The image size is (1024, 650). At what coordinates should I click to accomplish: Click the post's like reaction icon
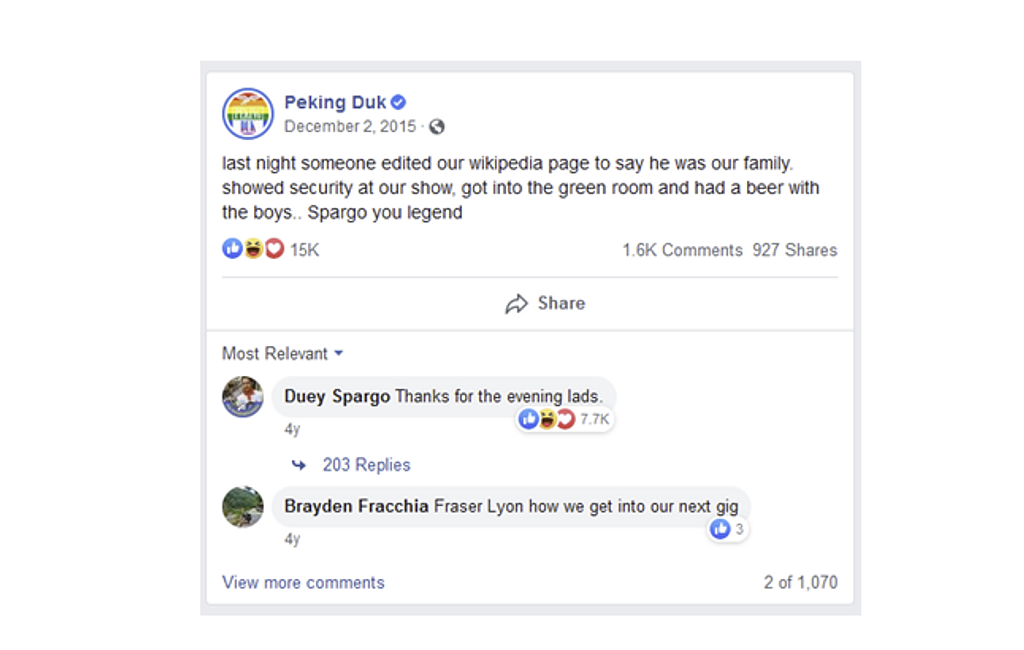click(x=232, y=249)
